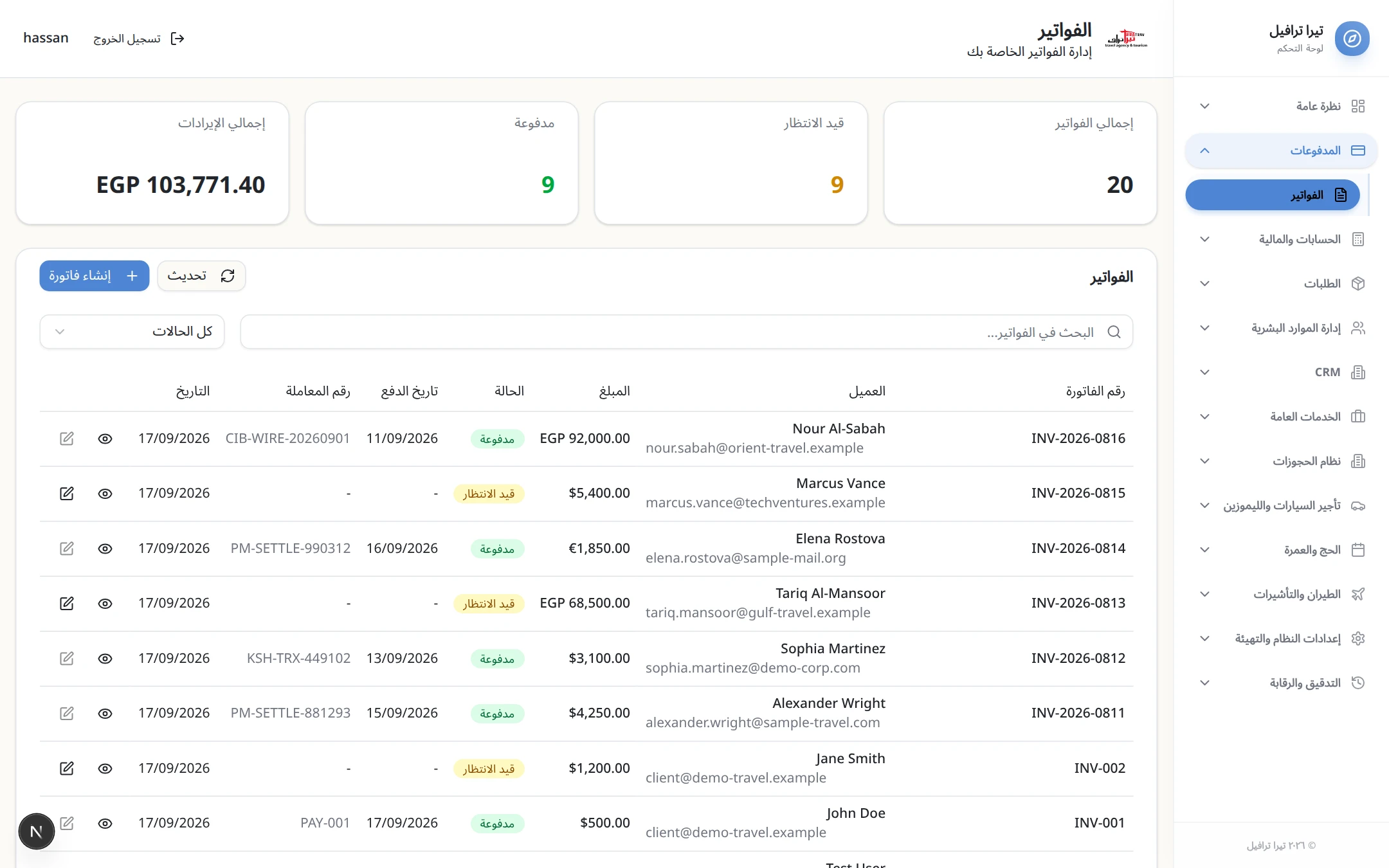Click the مدفوعة badge for INV-2026-0816
Image resolution: width=1389 pixels, height=868 pixels.
pos(497,439)
